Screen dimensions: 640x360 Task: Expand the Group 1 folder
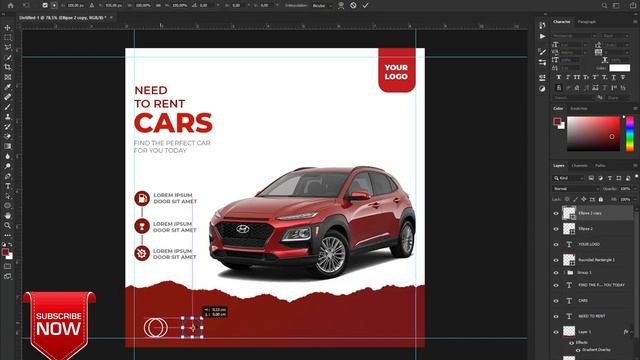click(564, 272)
